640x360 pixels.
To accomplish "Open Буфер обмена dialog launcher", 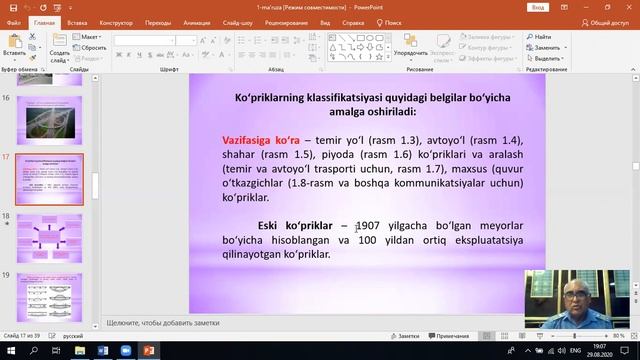I will coord(43,69).
